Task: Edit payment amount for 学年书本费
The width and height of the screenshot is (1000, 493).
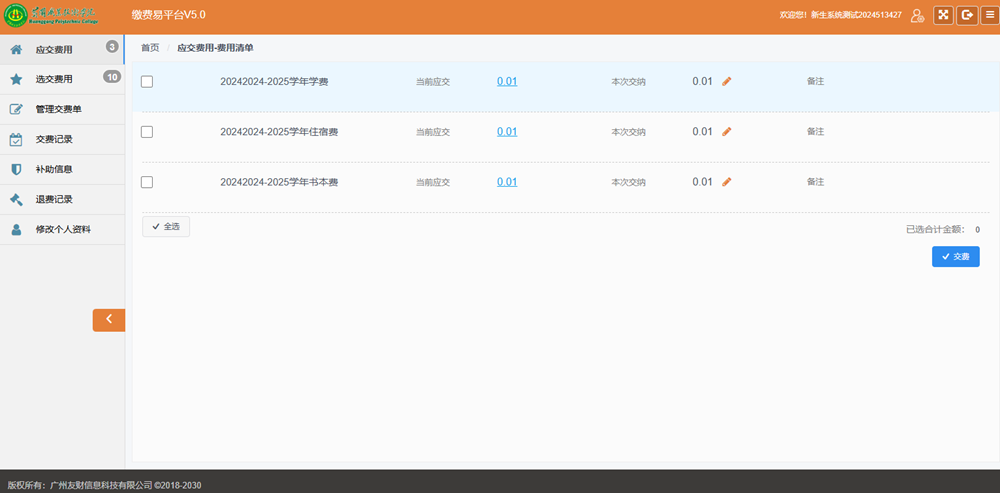Action: click(x=727, y=182)
